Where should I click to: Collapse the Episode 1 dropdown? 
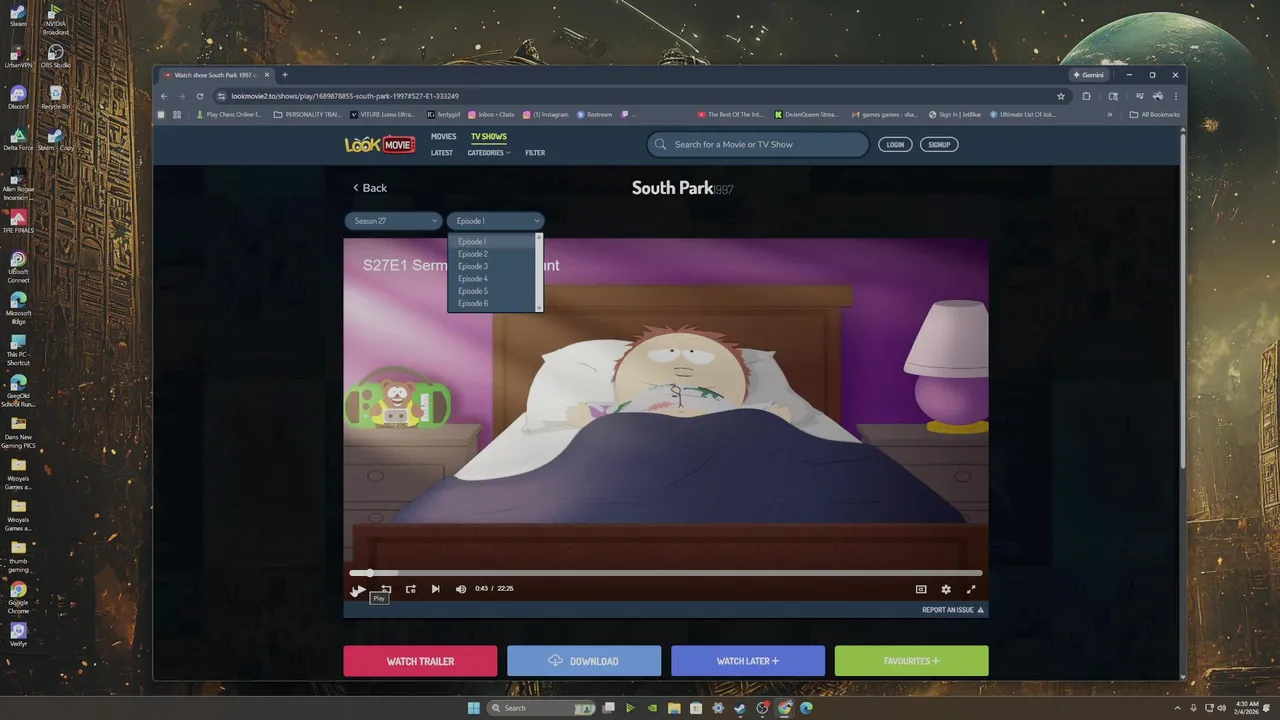coord(495,221)
